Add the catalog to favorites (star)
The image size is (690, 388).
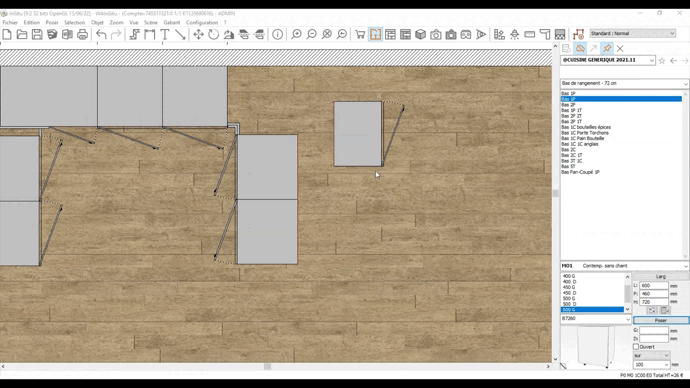[662, 61]
